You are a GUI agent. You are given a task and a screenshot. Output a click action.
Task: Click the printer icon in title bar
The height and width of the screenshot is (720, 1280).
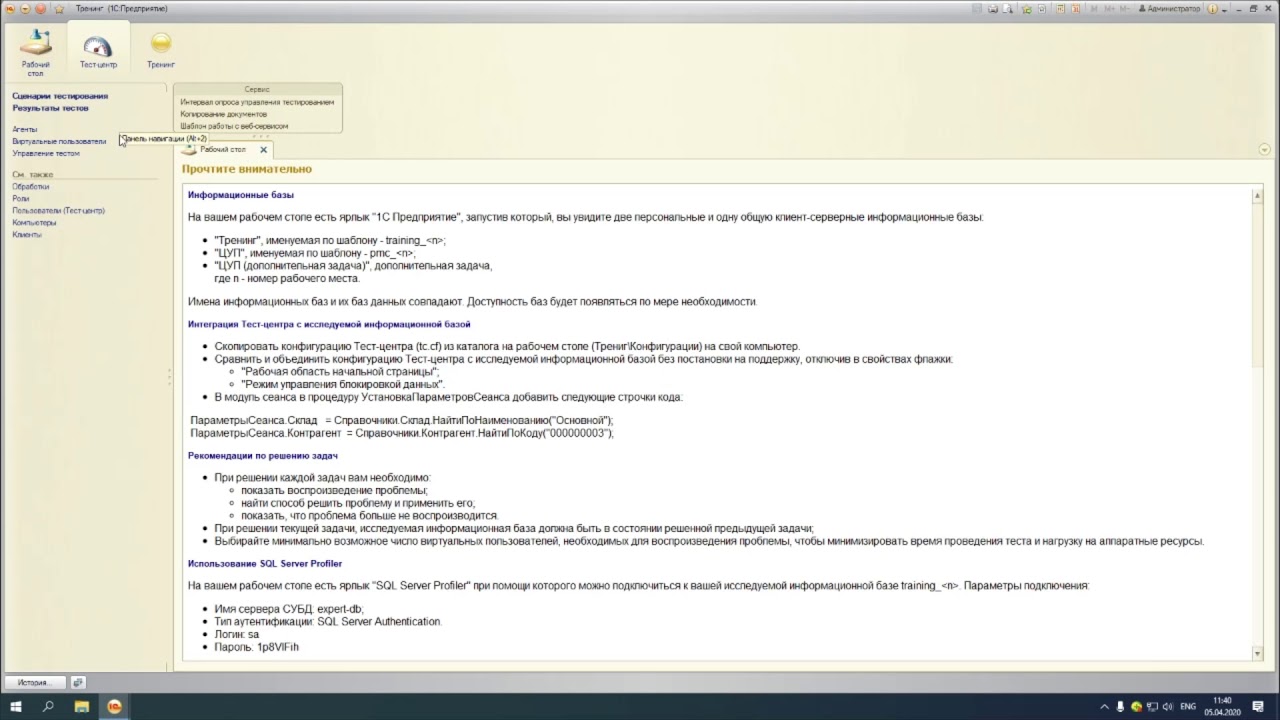(992, 8)
